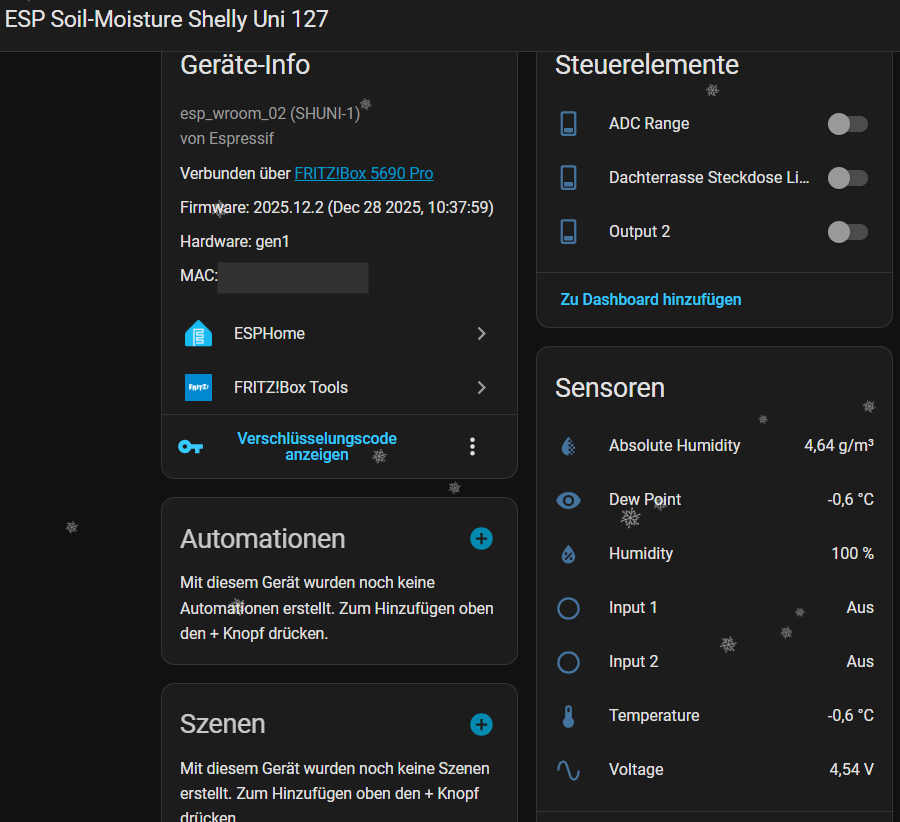The image size is (900, 822).
Task: Open the FRITZ!Box 5690 Pro link
Action: pos(363,173)
